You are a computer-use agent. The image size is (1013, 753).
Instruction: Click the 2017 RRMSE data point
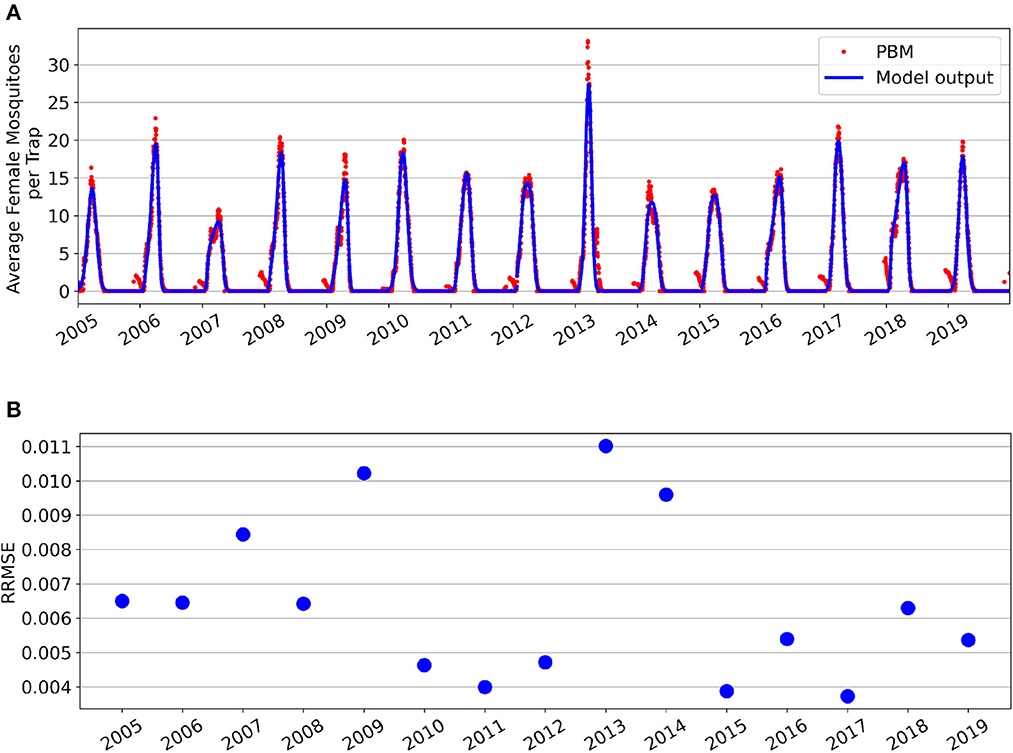point(848,696)
